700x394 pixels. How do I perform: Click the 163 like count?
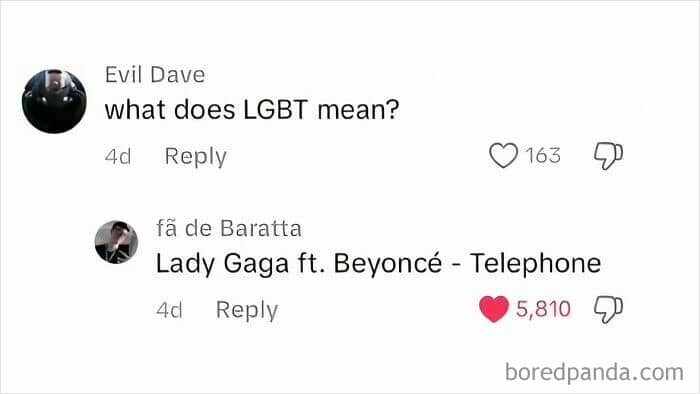[542, 155]
